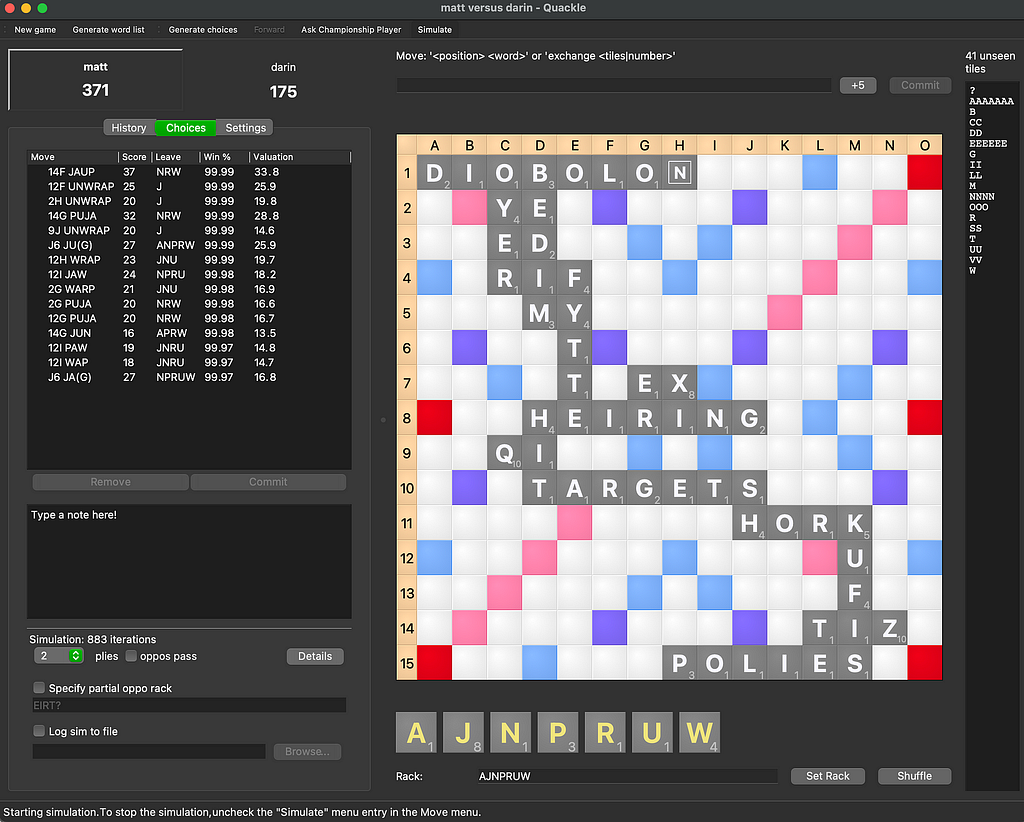Click the partial oppo rack field
This screenshot has height=822, width=1024.
[x=189, y=705]
